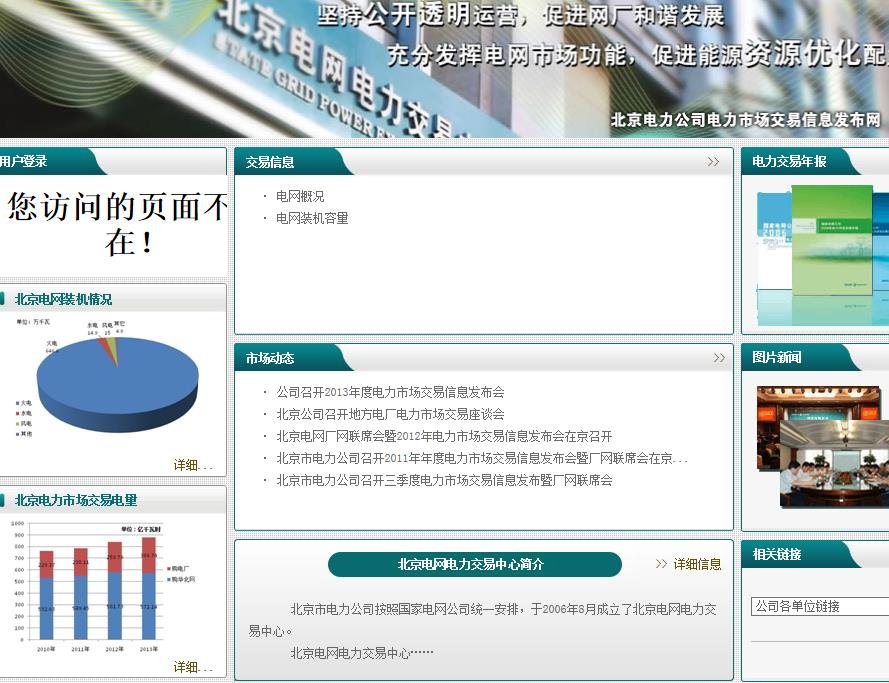The width and height of the screenshot is (889, 683).
Task: Open the 详细信息 link for the trading center intro
Action: [698, 563]
